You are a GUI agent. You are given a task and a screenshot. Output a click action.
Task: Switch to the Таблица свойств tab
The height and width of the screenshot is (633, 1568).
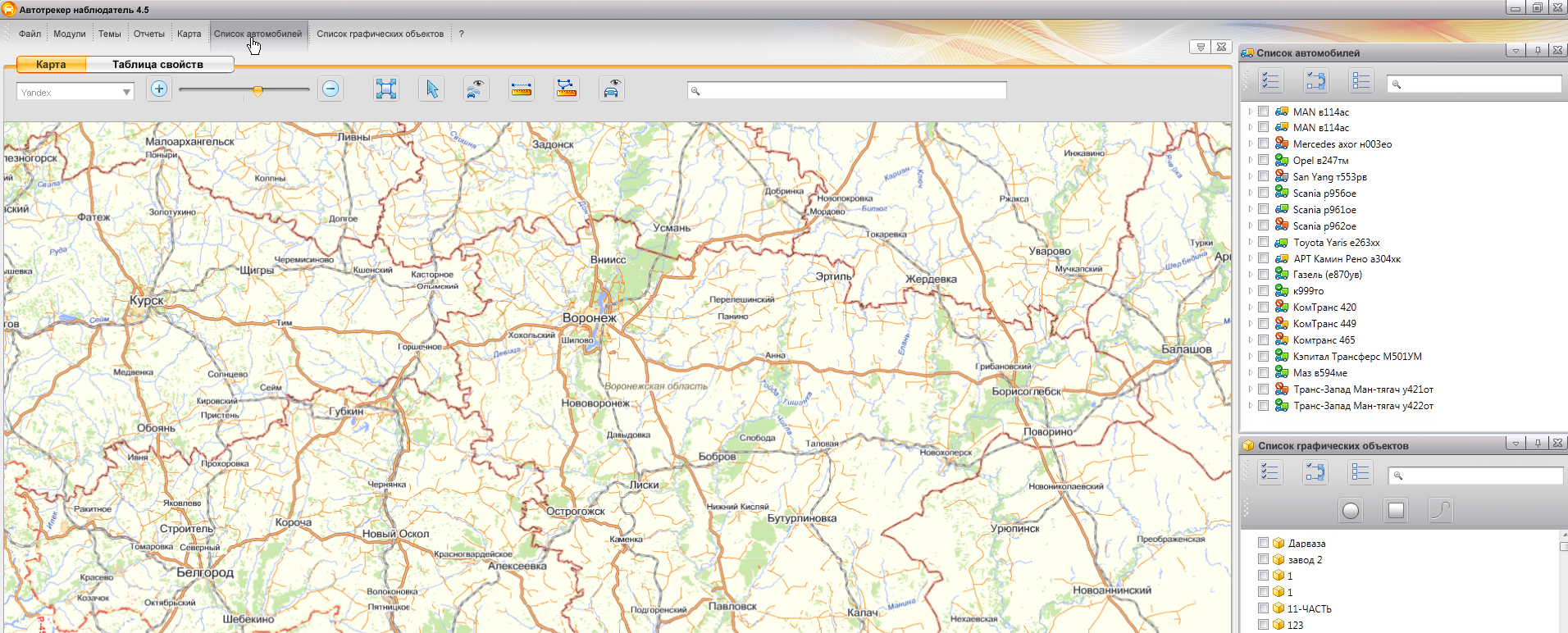click(158, 64)
